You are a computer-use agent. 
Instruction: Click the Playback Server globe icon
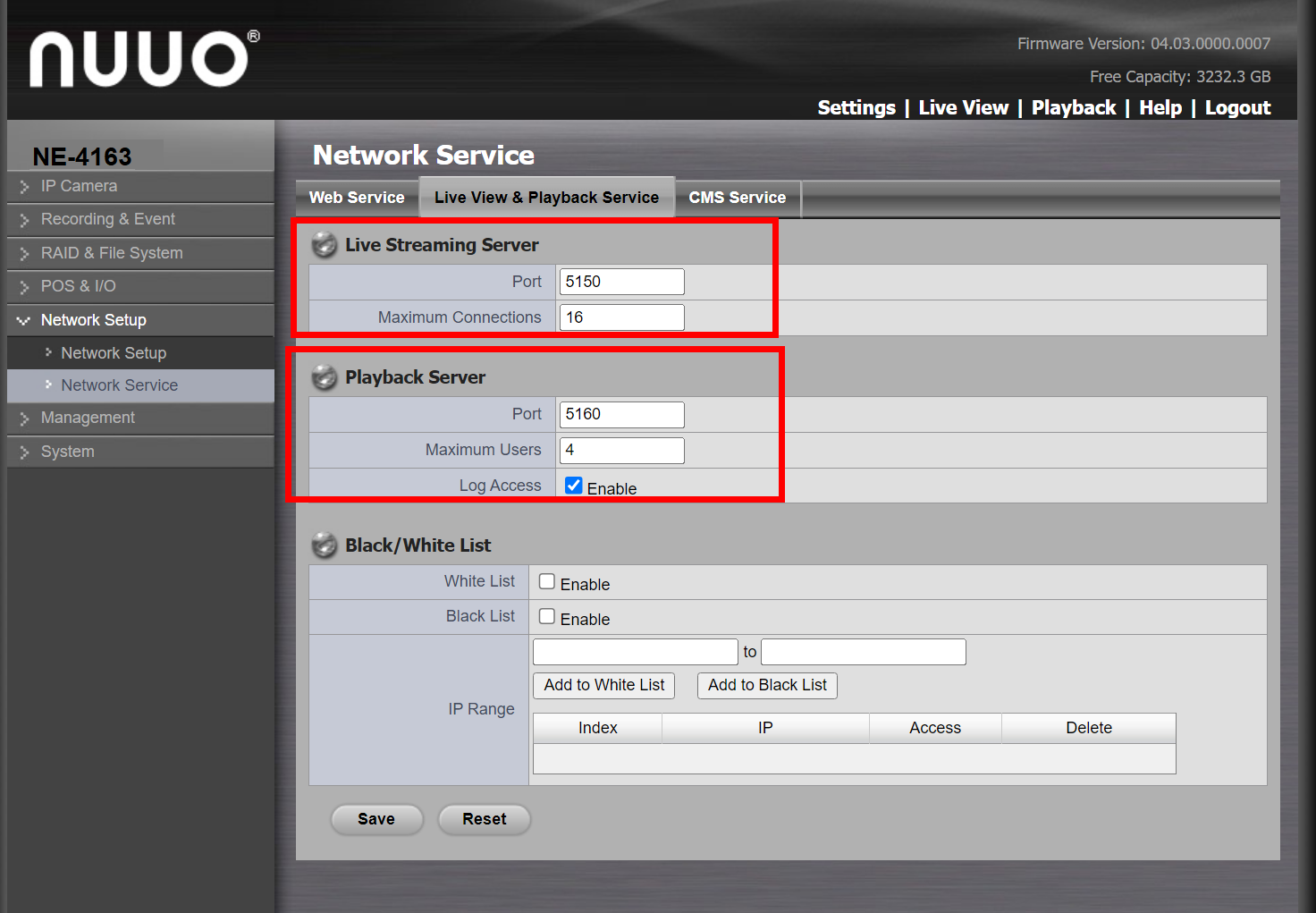click(x=324, y=377)
